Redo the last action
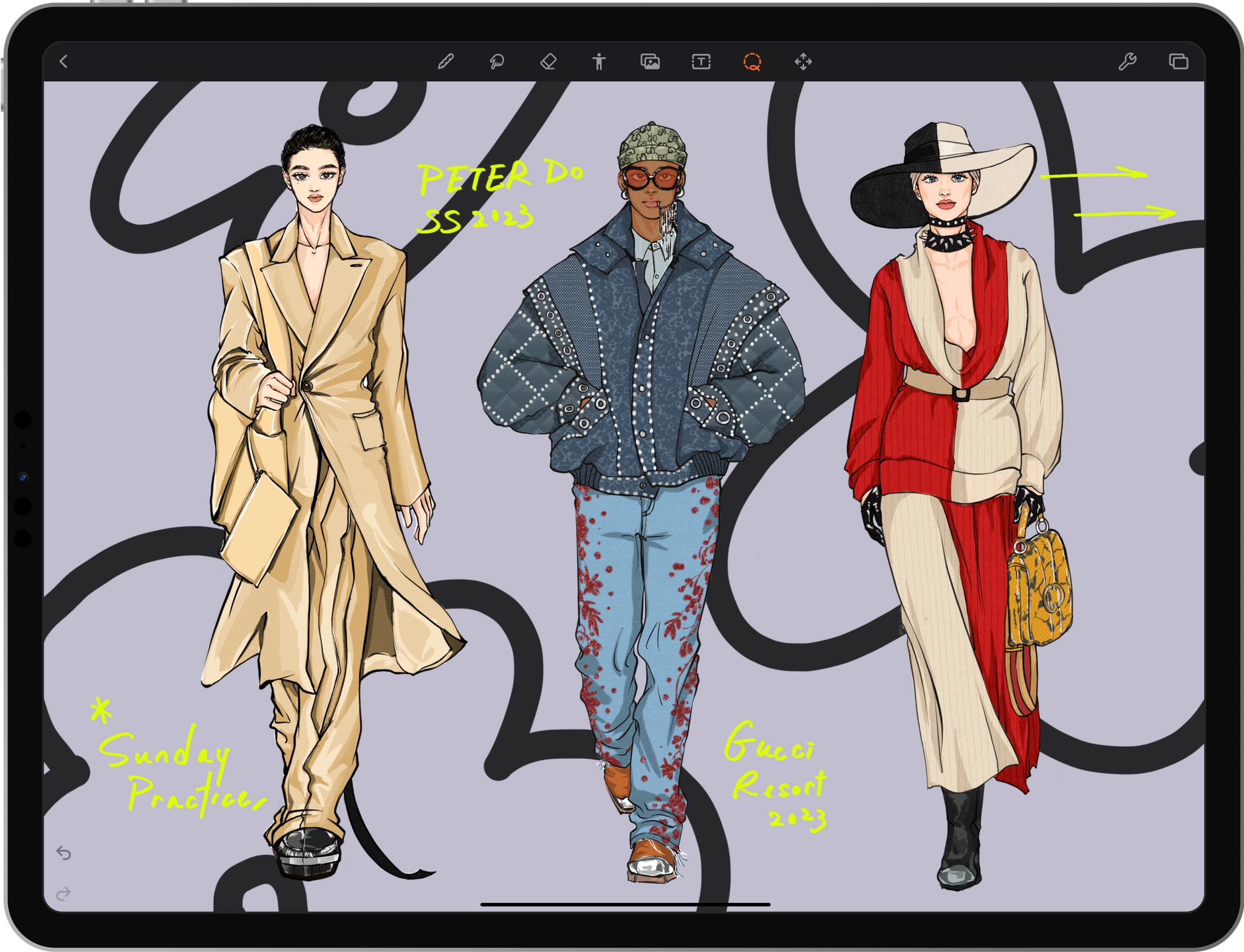1244x952 pixels. 64,893
